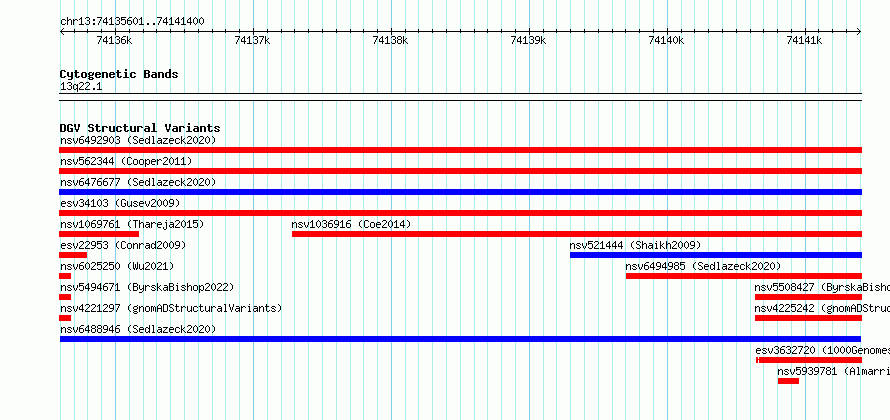This screenshot has width=890, height=420.
Task: Click nsv4221297 (gnomADStructuralVariants) label
Action: 171,308
